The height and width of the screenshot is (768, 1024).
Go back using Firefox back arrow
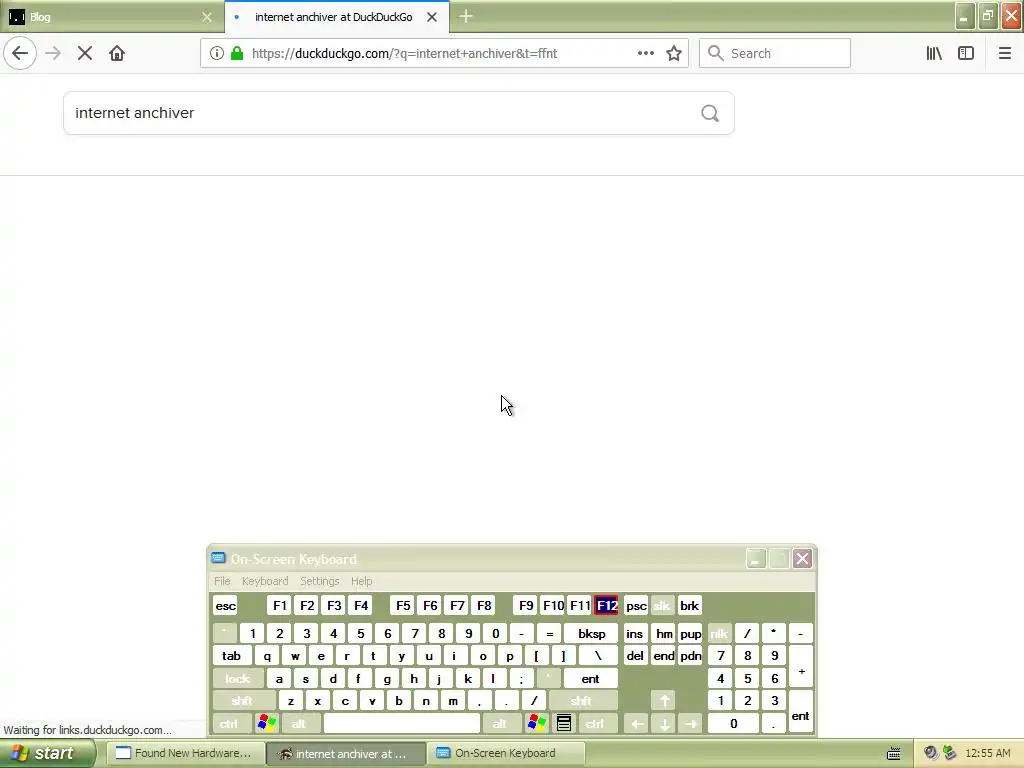[20, 54]
